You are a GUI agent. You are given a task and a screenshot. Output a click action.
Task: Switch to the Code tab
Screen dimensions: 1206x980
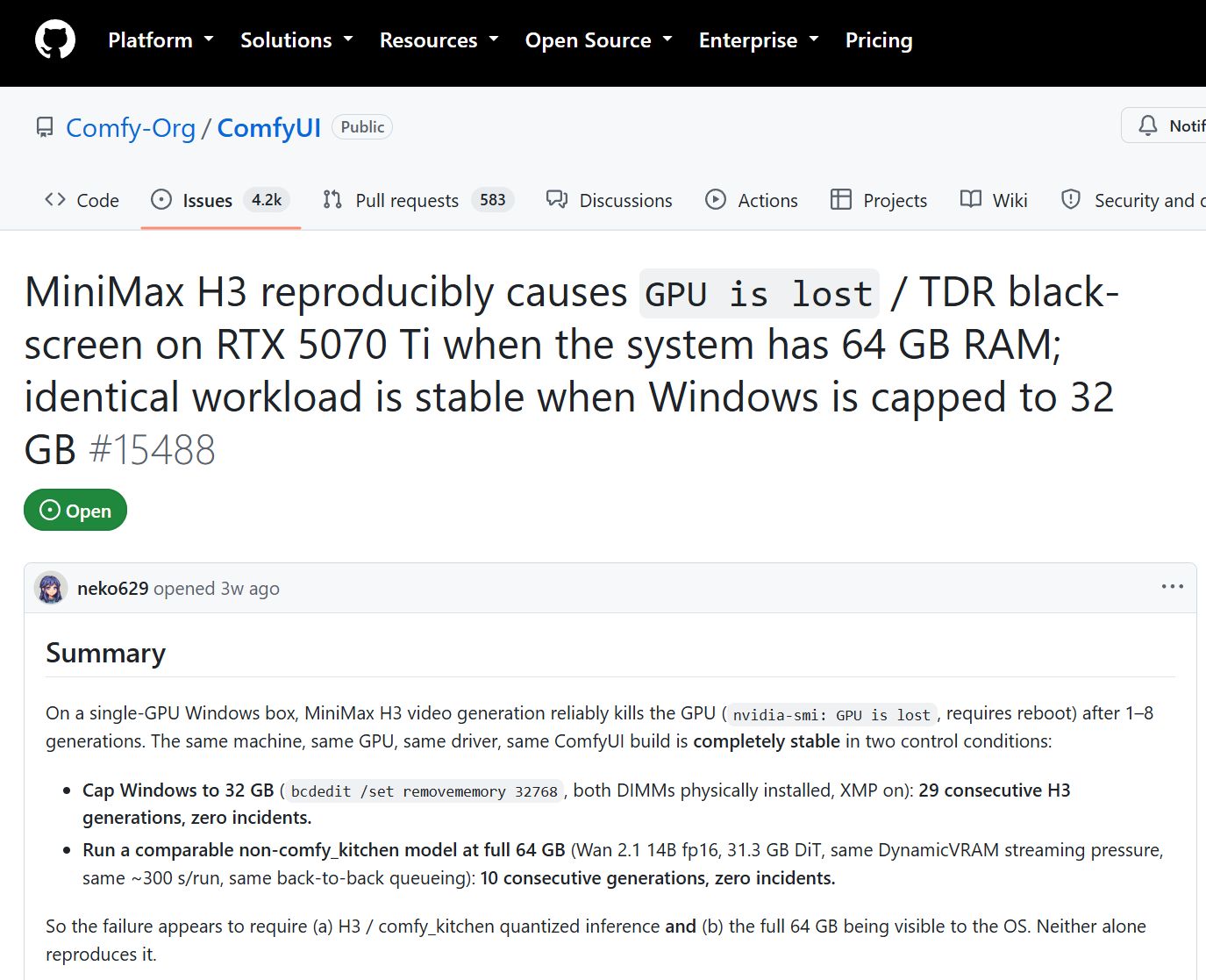(x=82, y=200)
